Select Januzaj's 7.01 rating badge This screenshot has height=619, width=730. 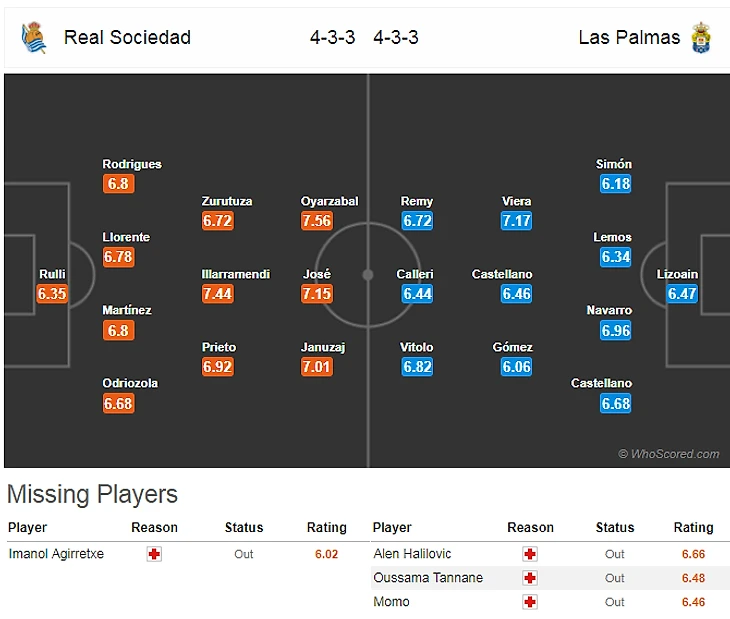316,367
